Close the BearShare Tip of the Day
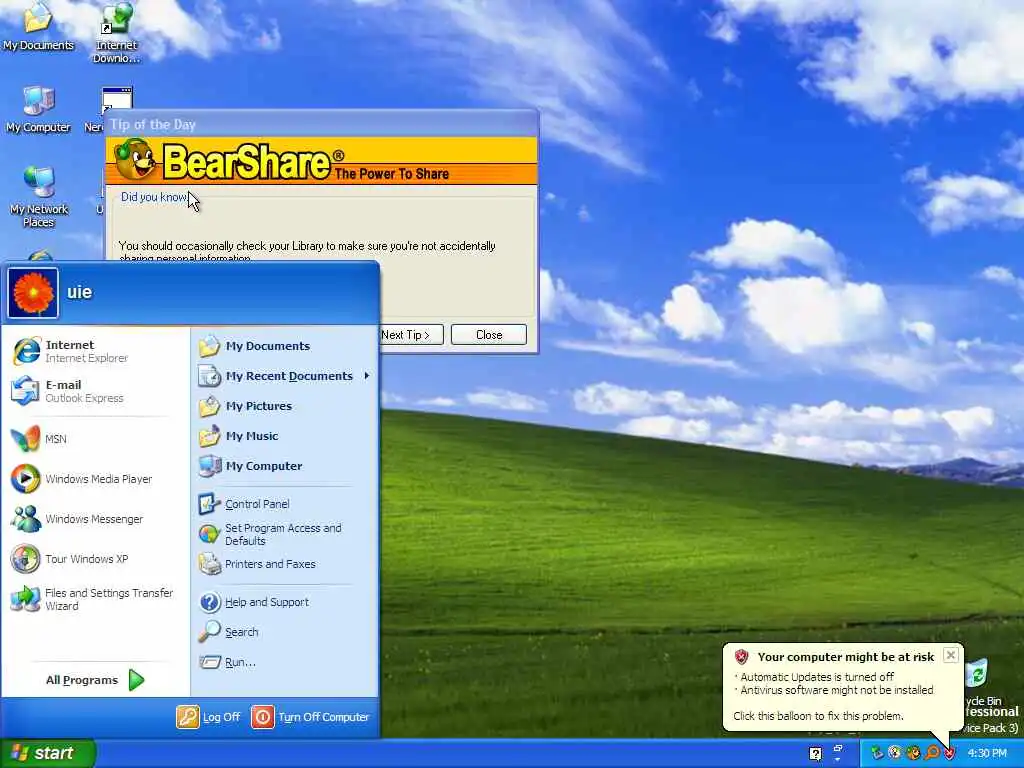The image size is (1024, 768). [x=488, y=335]
